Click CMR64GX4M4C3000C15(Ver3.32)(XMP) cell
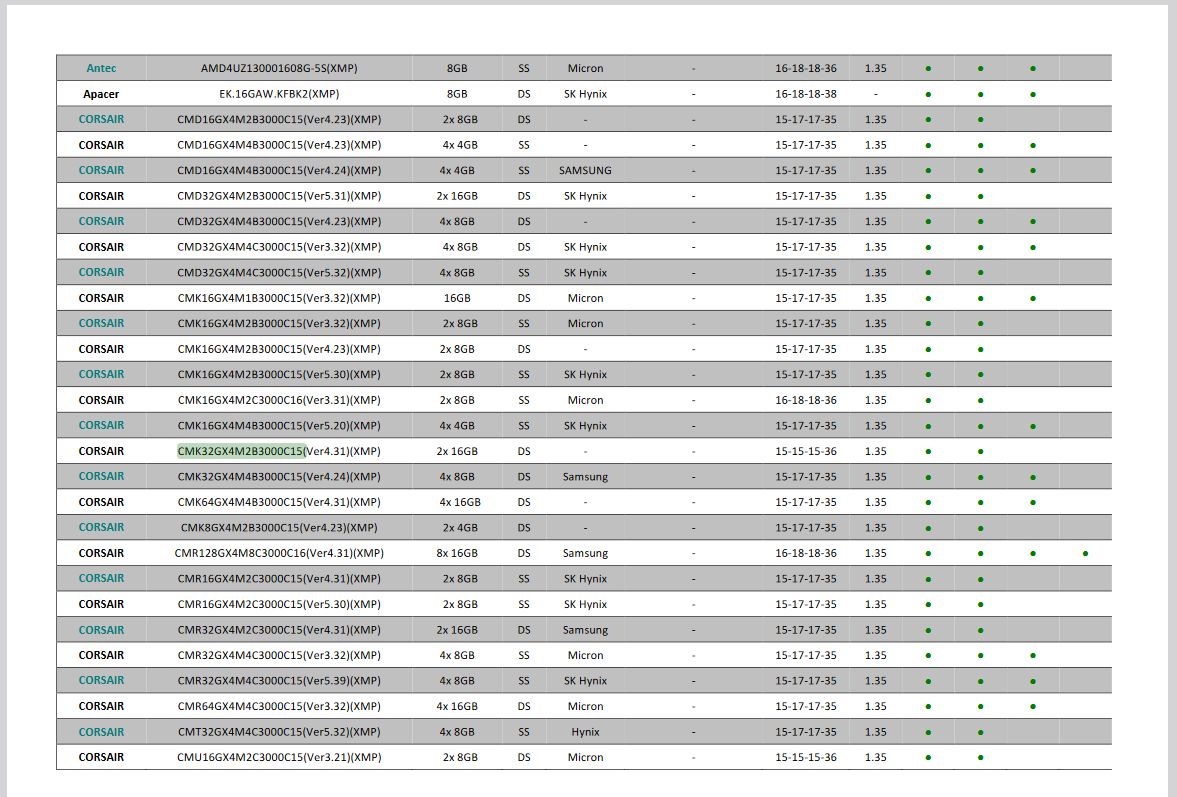This screenshot has width=1177, height=797. point(279,706)
